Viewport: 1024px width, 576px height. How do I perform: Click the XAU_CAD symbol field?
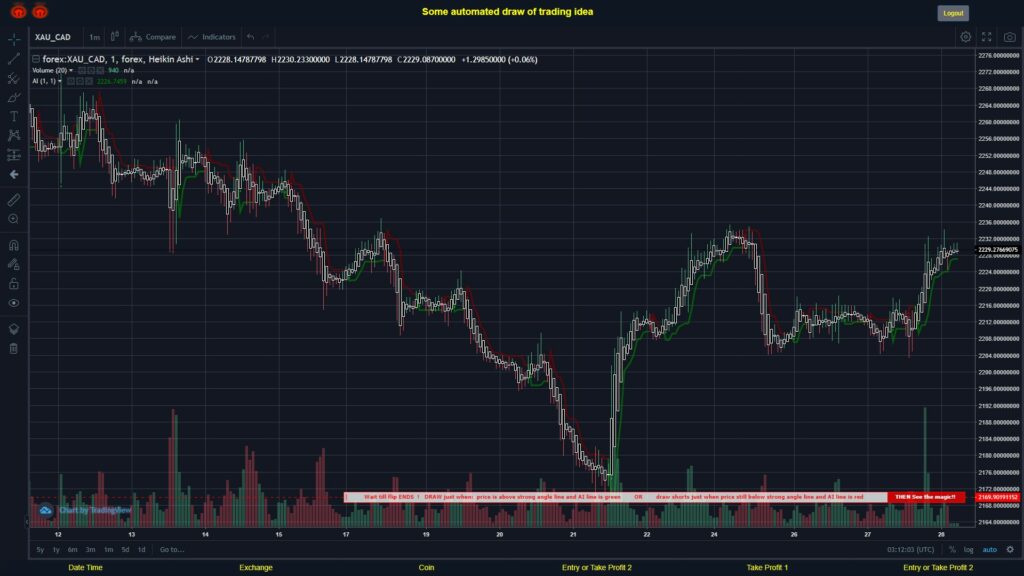[53, 37]
